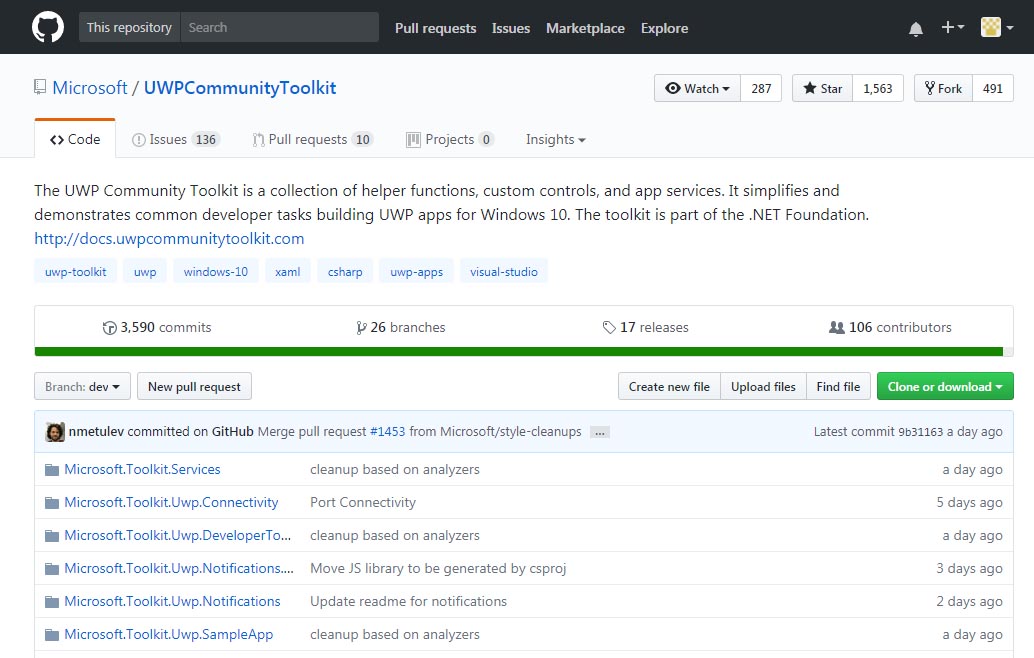The height and width of the screenshot is (658, 1034).
Task: Click the contributors people icon
Action: click(x=836, y=327)
